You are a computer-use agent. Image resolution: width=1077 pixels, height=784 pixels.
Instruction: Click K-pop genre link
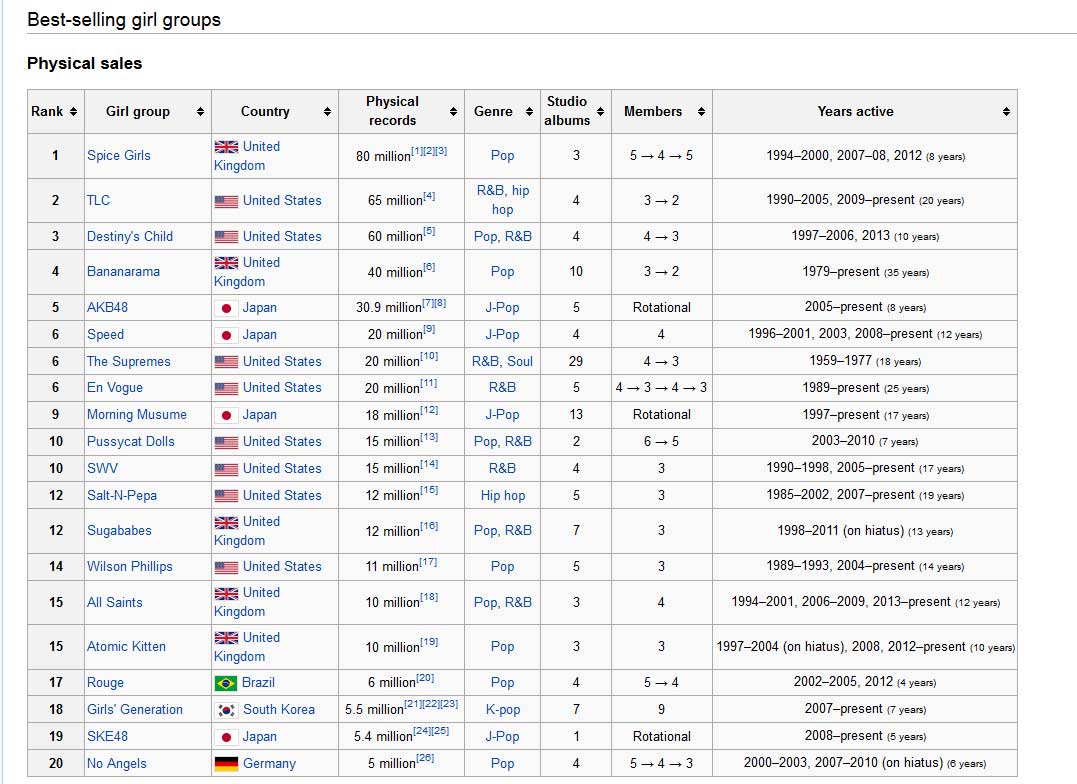pos(503,710)
